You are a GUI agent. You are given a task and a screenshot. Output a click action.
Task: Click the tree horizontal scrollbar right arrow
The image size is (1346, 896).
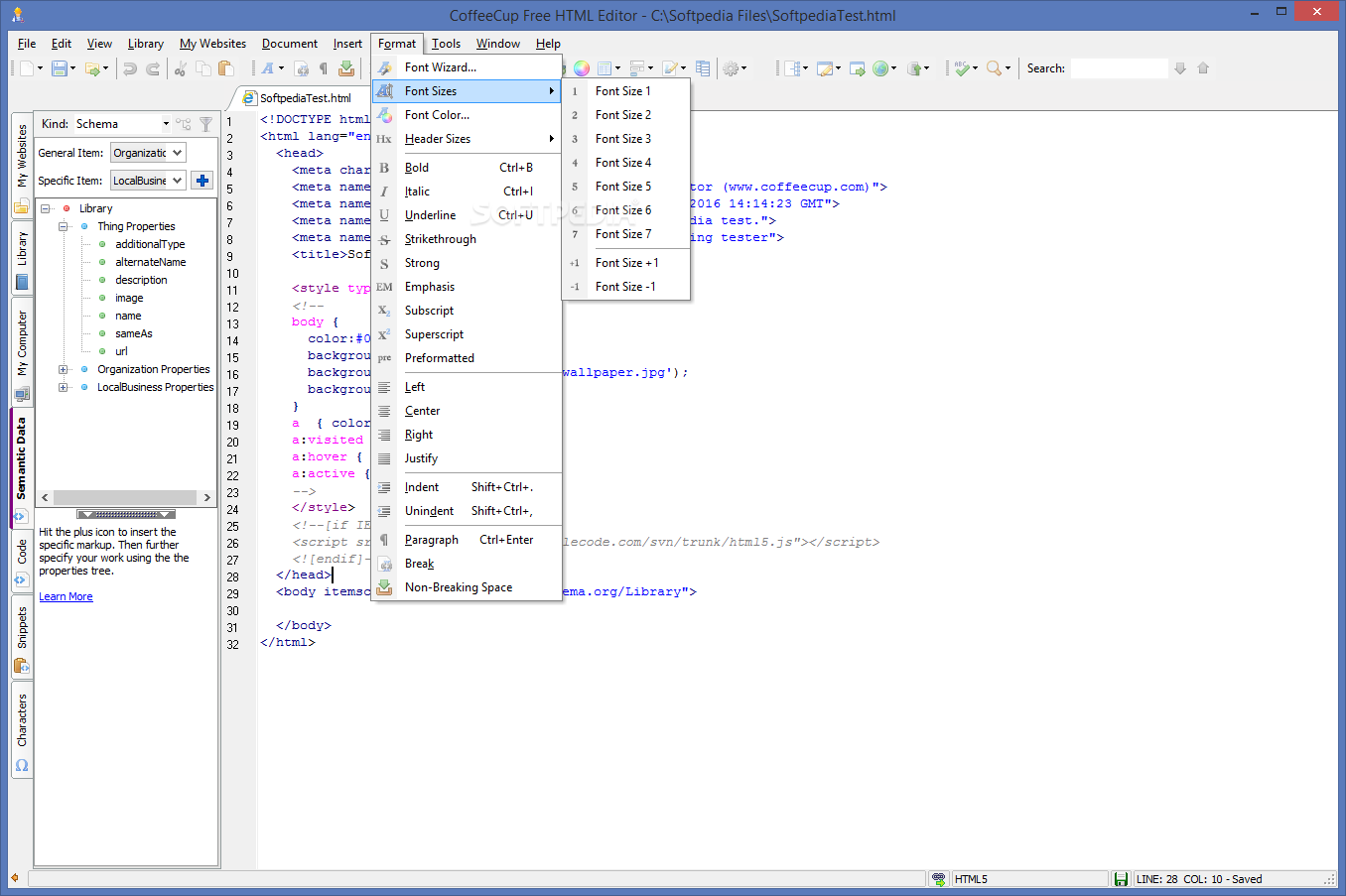(x=206, y=497)
